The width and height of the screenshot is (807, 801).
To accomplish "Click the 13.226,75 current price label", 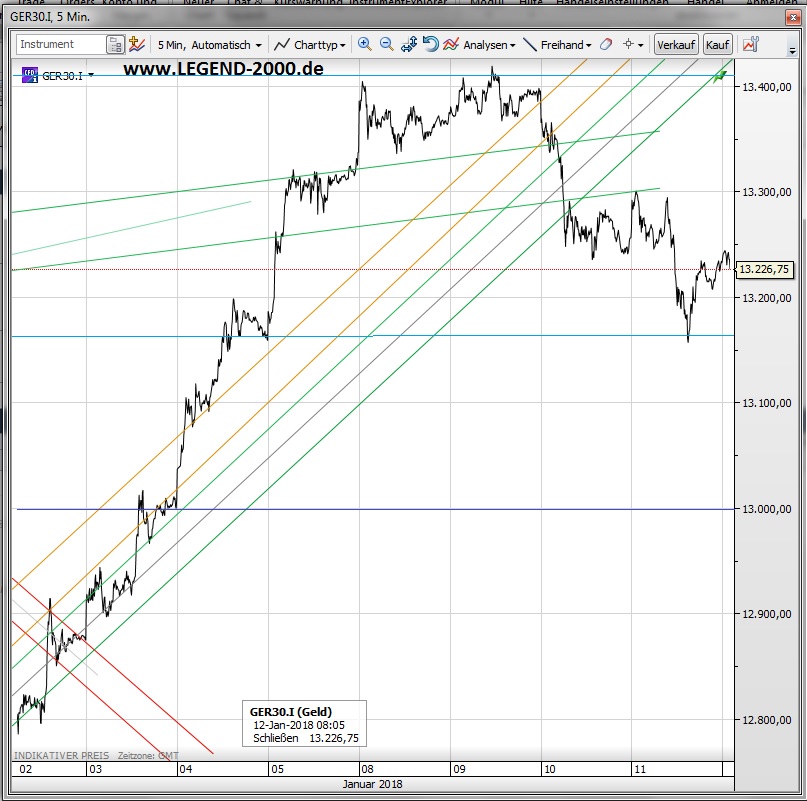I will 765,269.
